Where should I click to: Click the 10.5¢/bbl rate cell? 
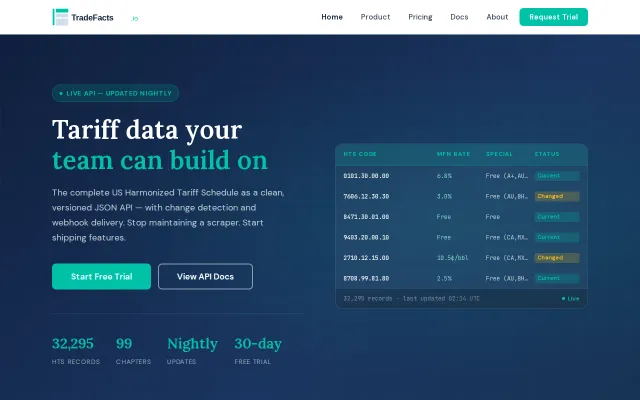click(x=453, y=258)
